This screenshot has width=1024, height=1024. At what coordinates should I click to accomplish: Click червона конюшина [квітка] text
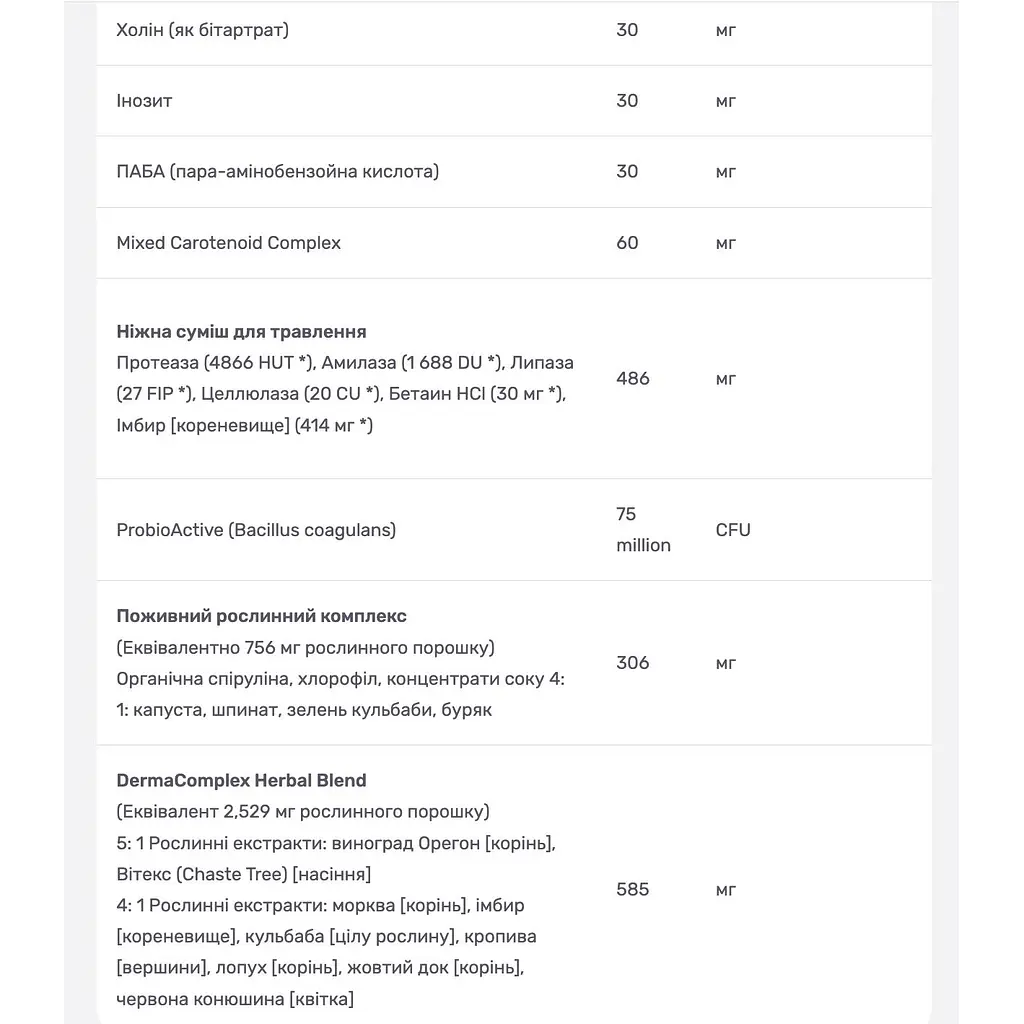[x=235, y=999]
